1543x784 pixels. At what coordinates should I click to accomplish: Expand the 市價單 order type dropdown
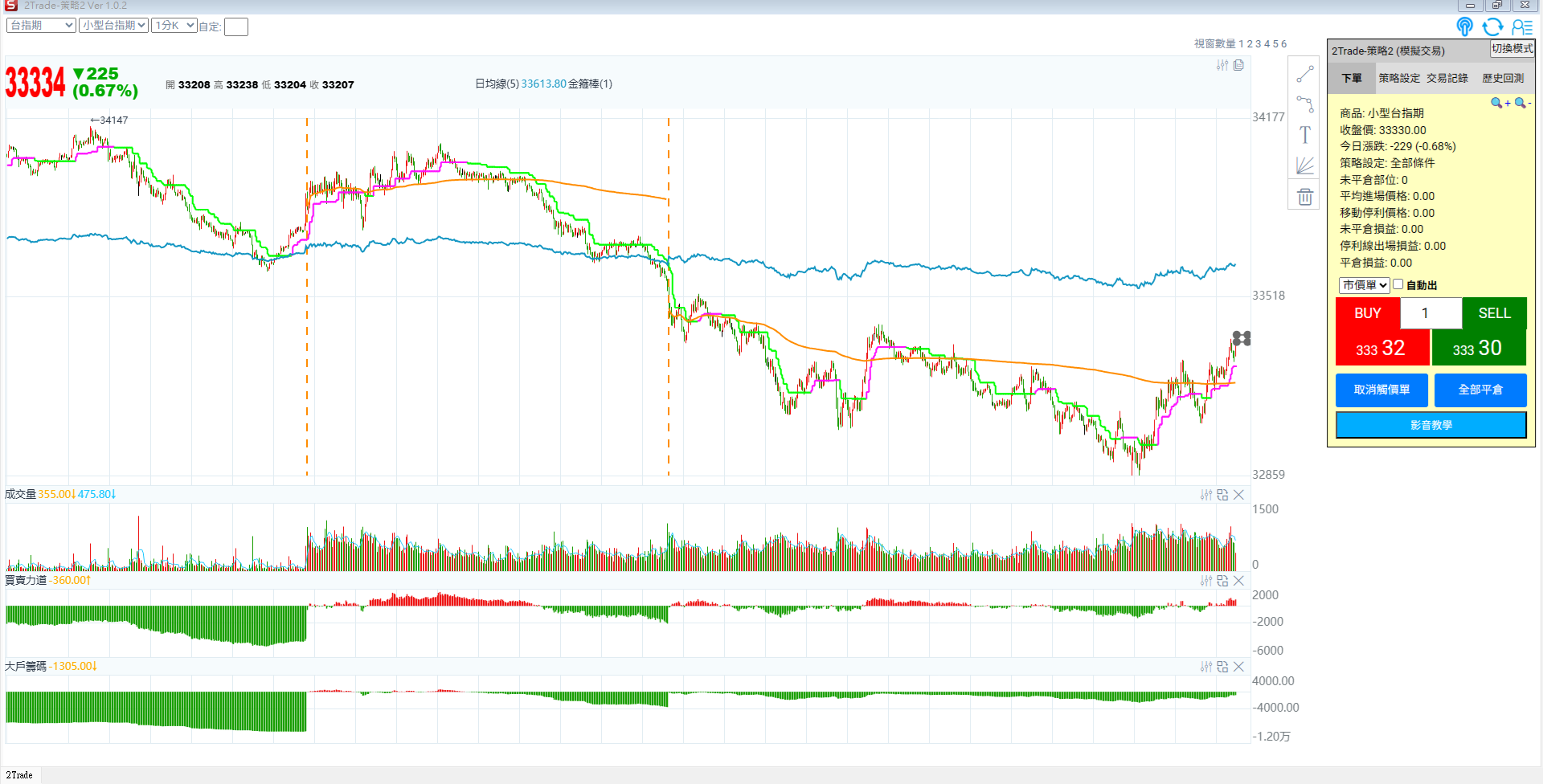(1364, 285)
